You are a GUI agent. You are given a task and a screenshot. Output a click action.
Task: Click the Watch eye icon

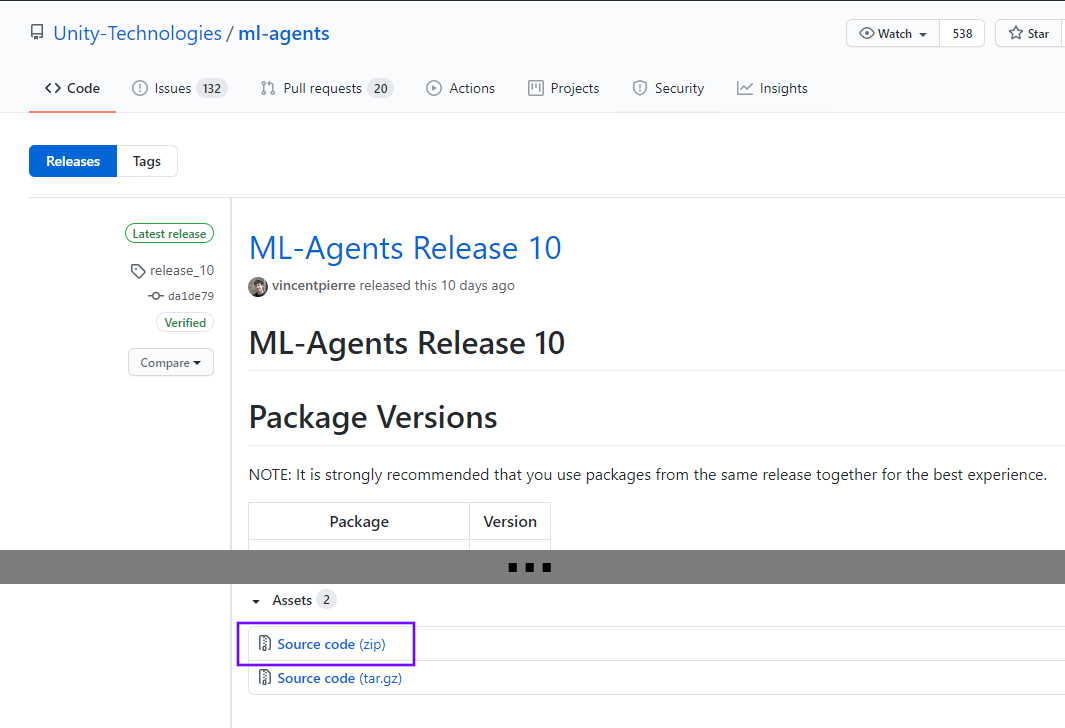tap(866, 33)
